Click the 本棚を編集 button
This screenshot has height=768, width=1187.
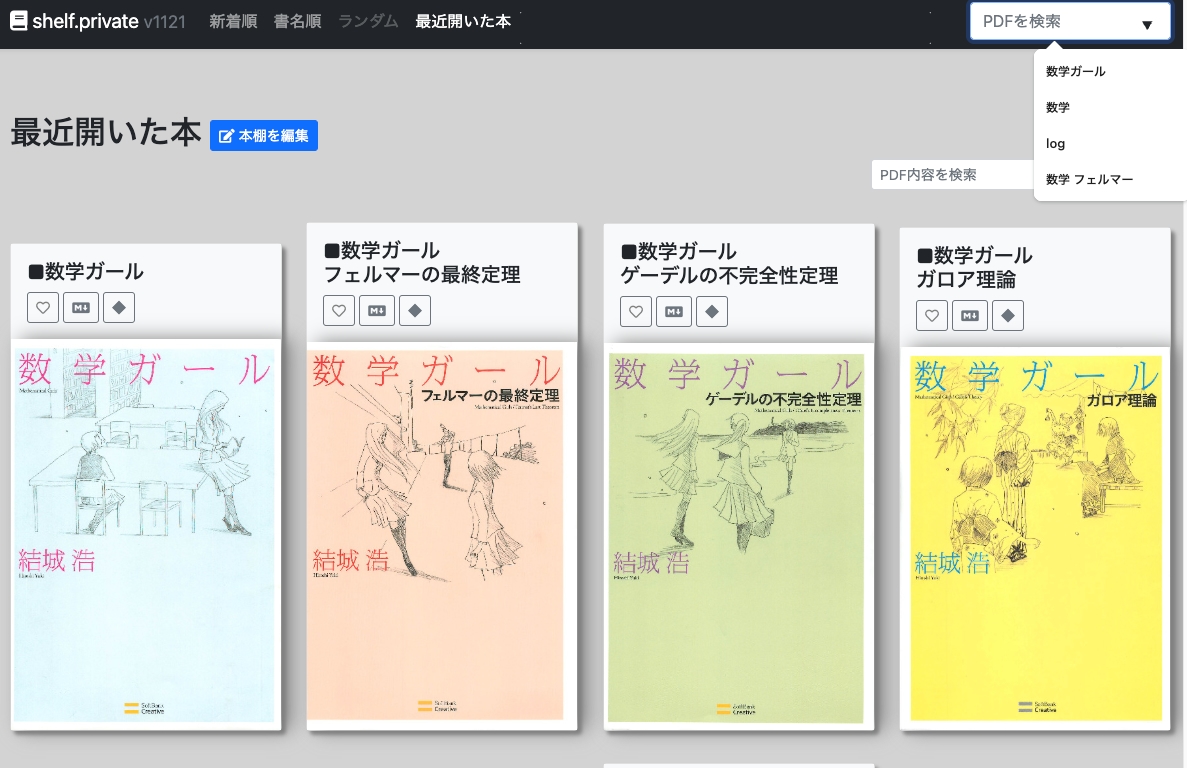click(x=264, y=135)
